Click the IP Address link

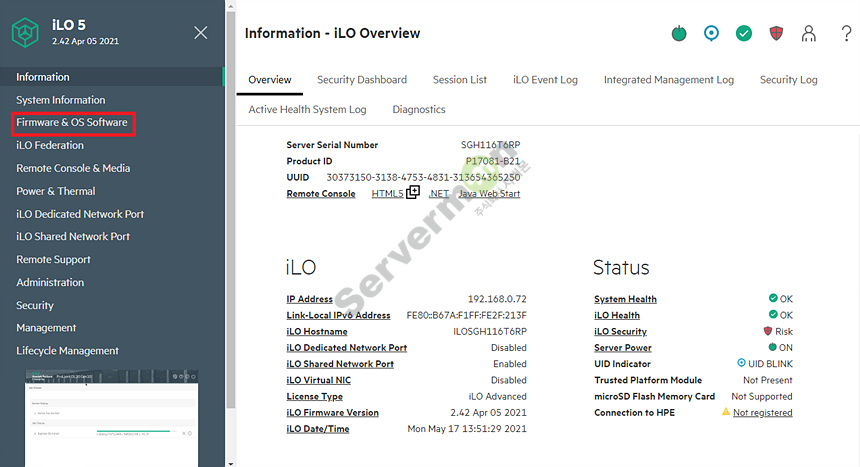309,299
